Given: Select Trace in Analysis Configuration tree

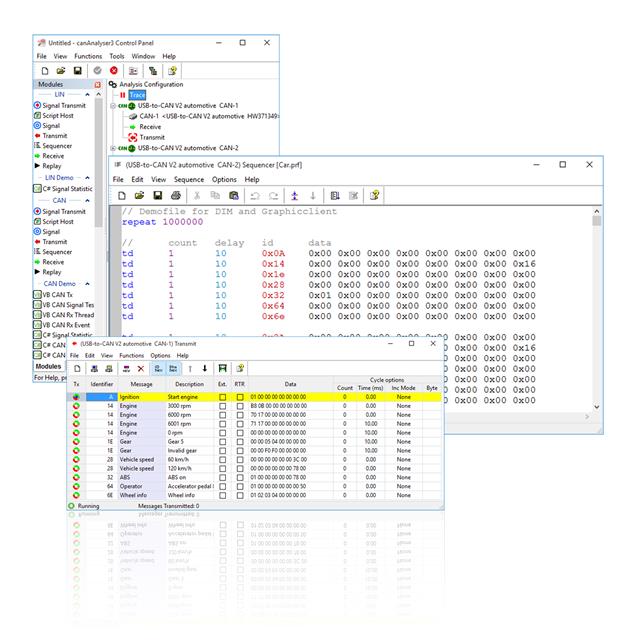Looking at the screenshot, I should click(x=136, y=95).
